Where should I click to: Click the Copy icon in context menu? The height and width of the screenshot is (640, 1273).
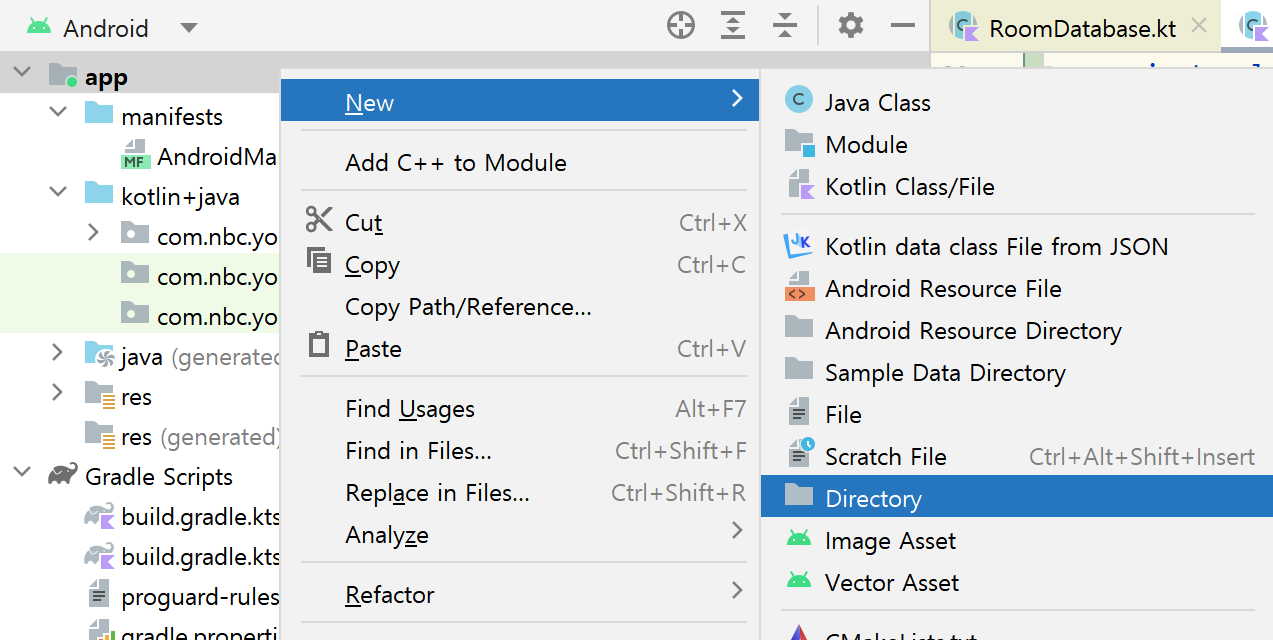point(319,262)
